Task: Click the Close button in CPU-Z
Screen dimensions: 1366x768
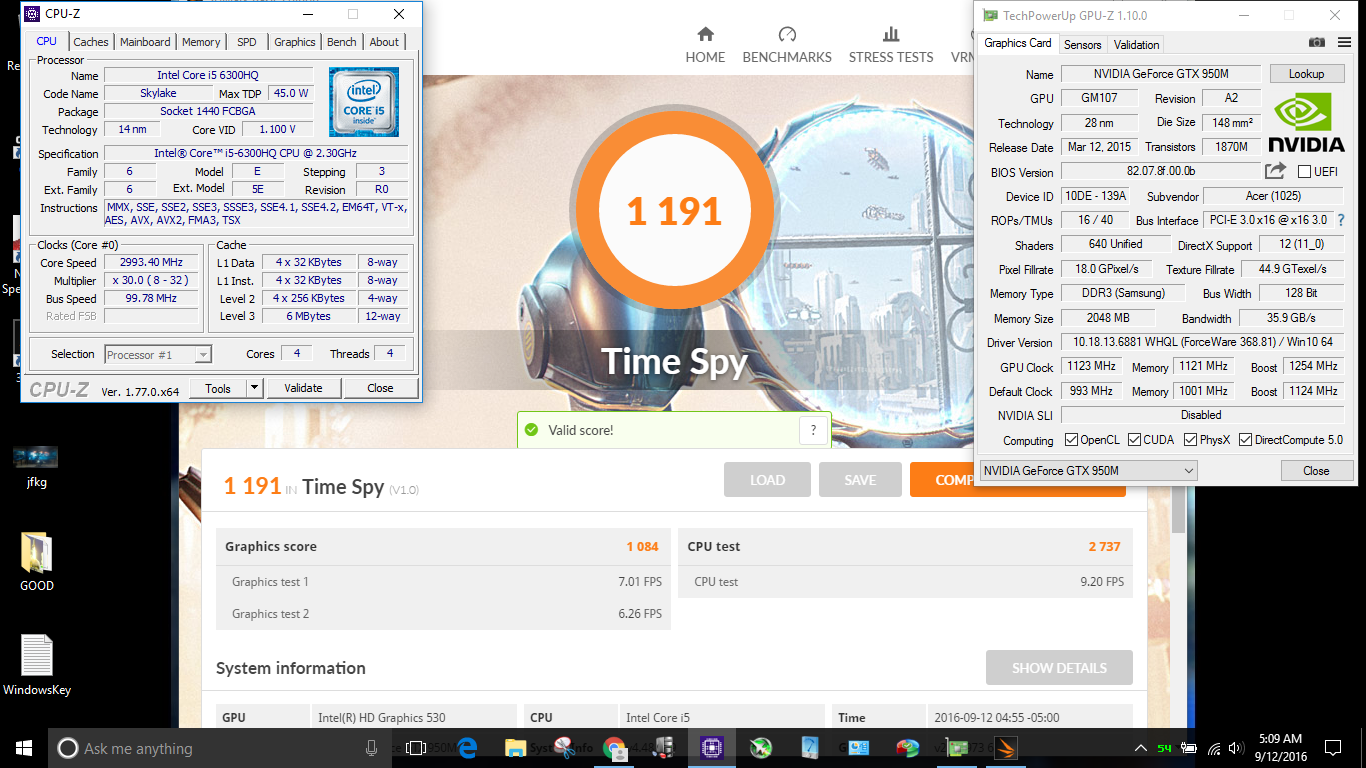Action: click(x=380, y=388)
